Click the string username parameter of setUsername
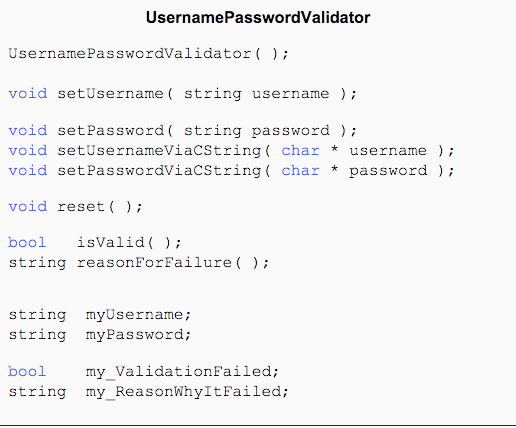 [257, 94]
